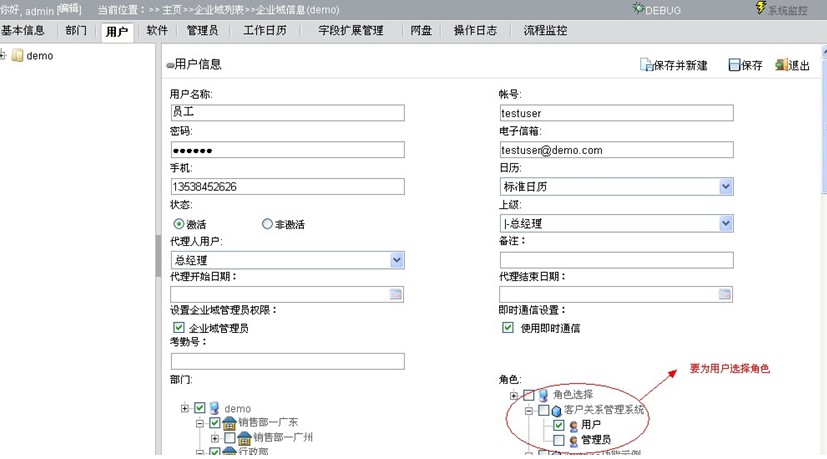Click the 密码 password field
The width and height of the screenshot is (827, 459).
(x=287, y=149)
